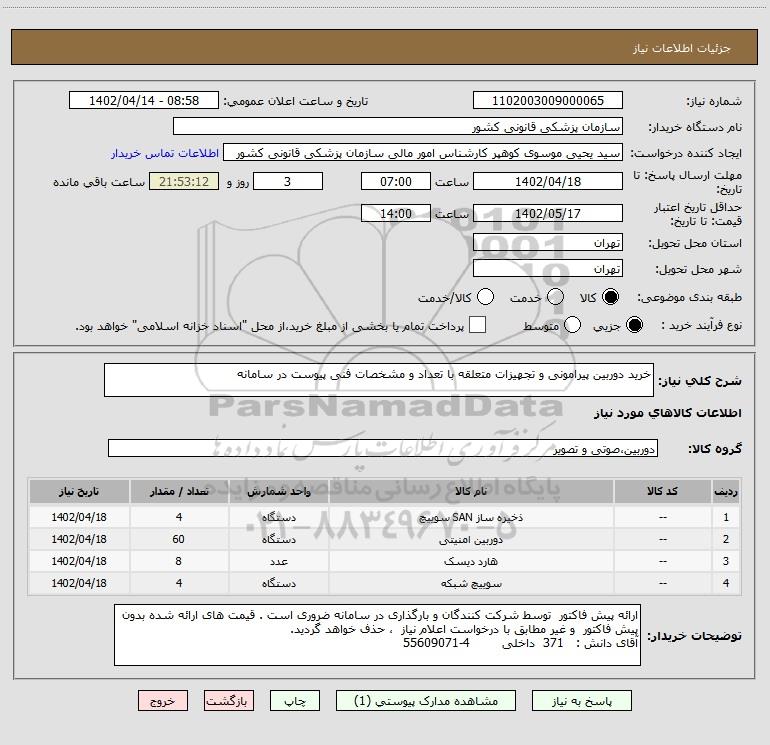
Task: Click the واحد شمارش column header
Action: [278, 491]
